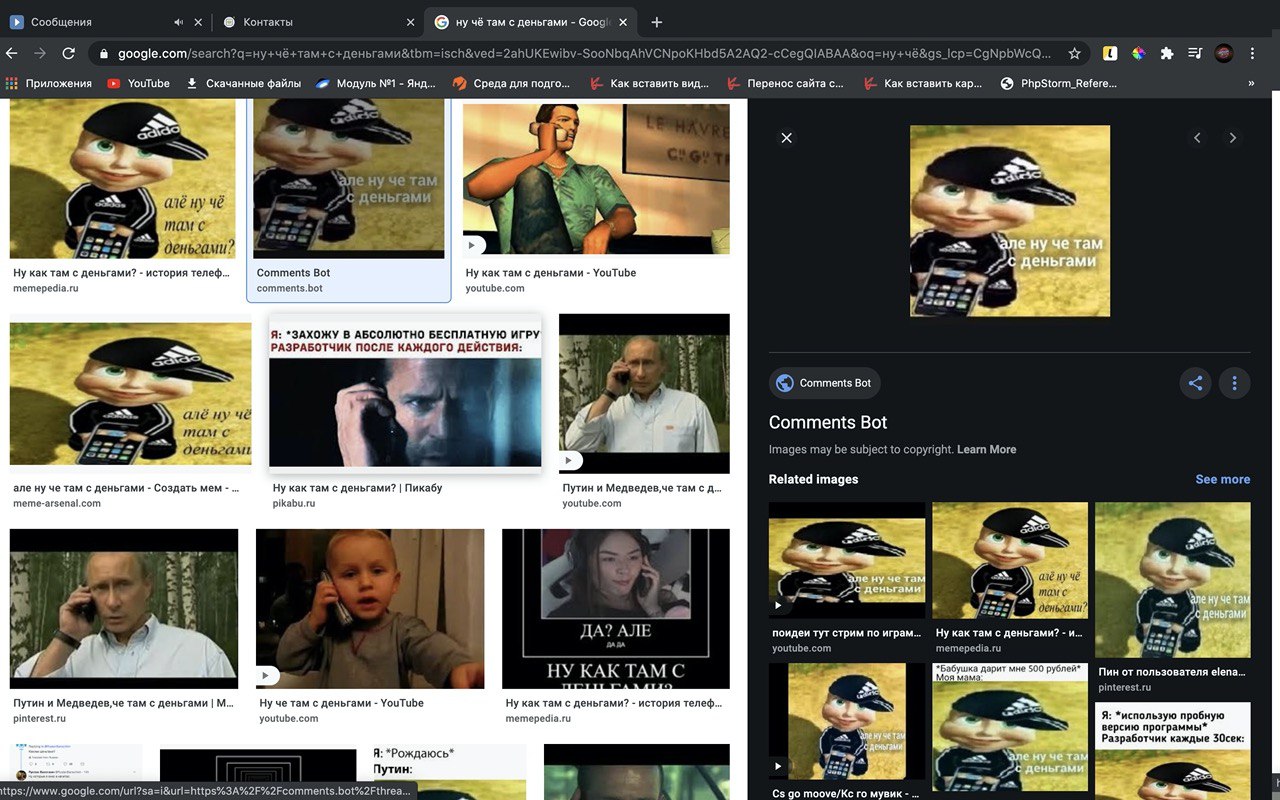Open the Скачанные файлы bookmark

click(243, 83)
